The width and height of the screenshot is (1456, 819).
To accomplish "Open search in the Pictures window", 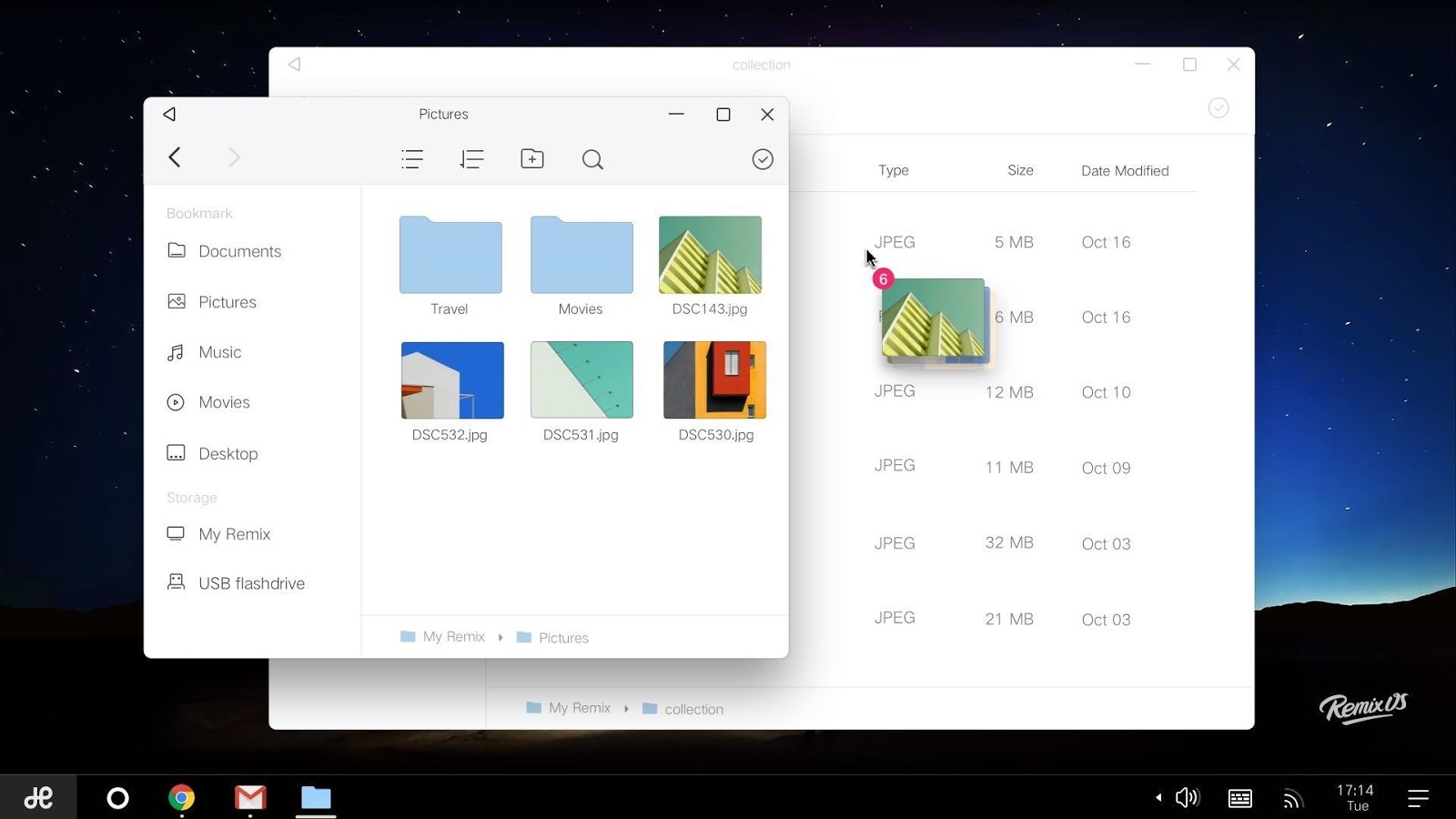I will 592,158.
